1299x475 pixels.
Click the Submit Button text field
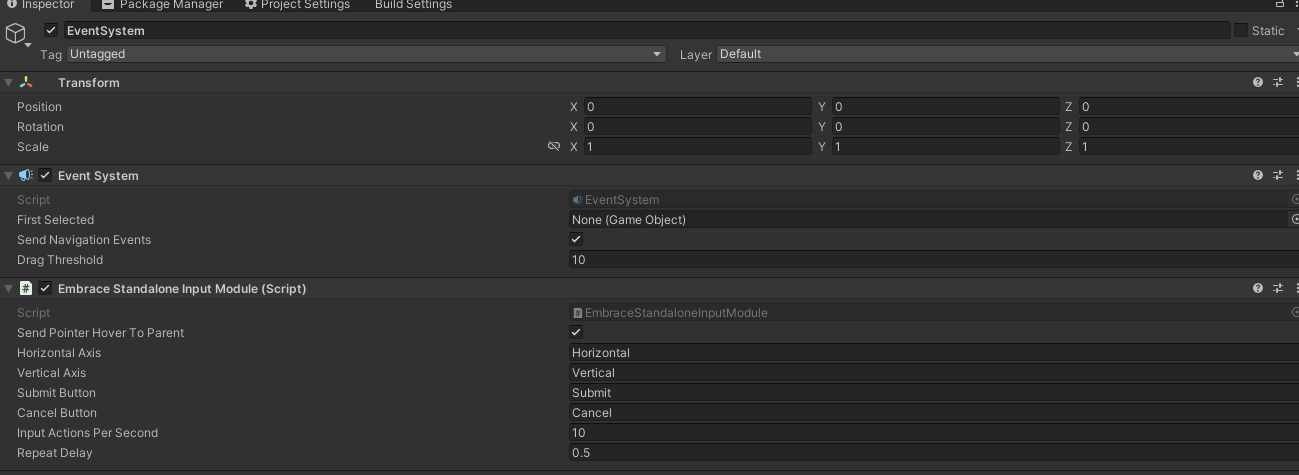[934, 393]
